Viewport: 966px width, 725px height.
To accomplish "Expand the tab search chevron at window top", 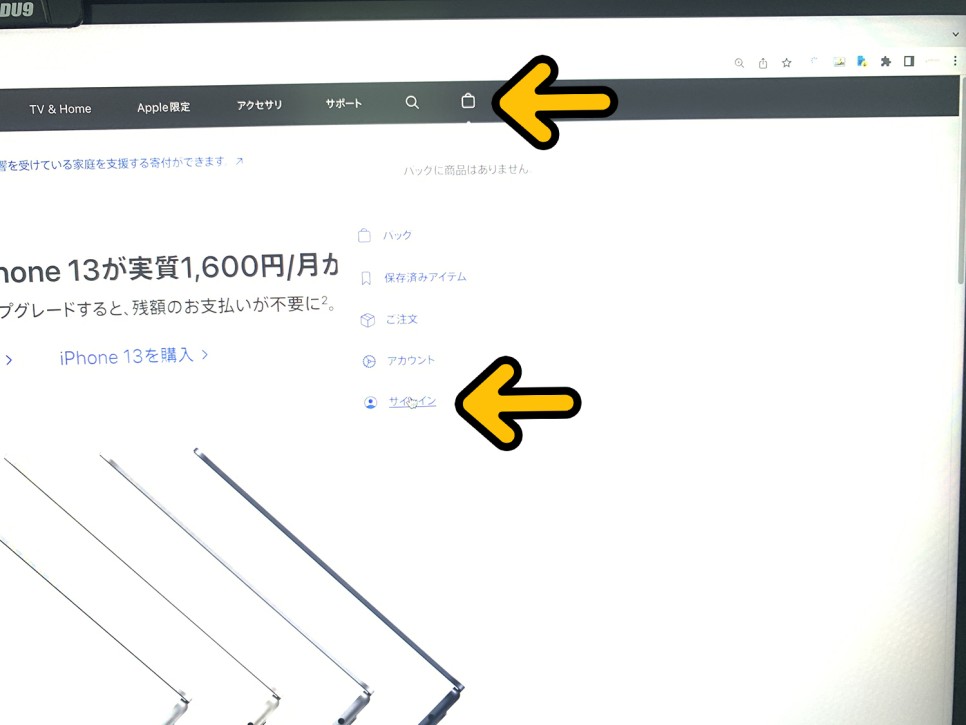I will [956, 34].
